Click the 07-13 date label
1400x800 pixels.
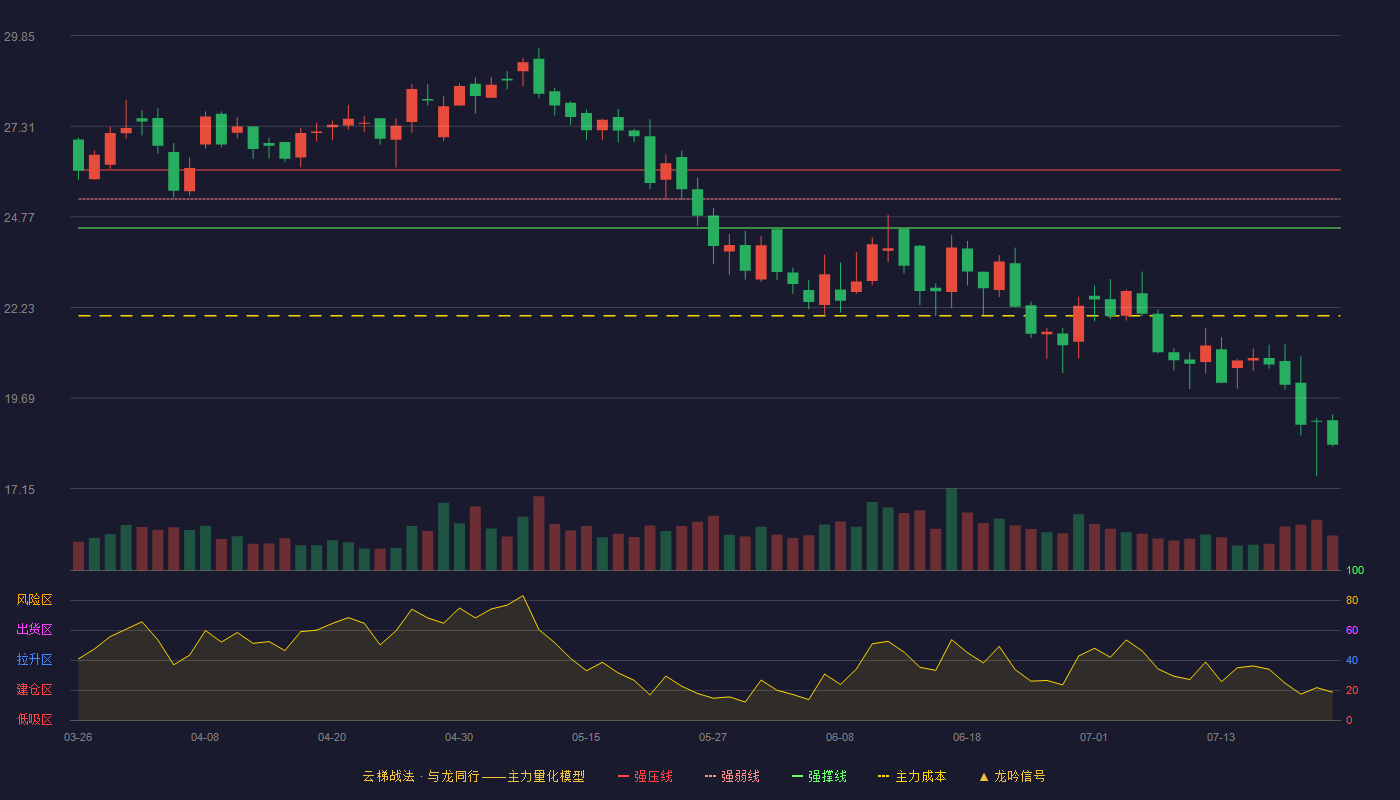pos(1221,737)
